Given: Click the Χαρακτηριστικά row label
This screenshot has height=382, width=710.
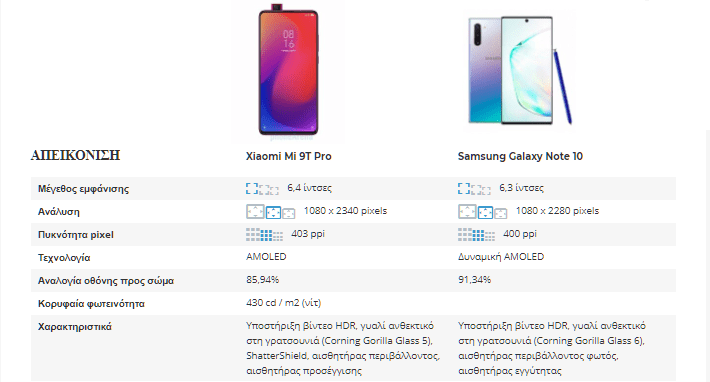Looking at the screenshot, I should coord(75,327).
